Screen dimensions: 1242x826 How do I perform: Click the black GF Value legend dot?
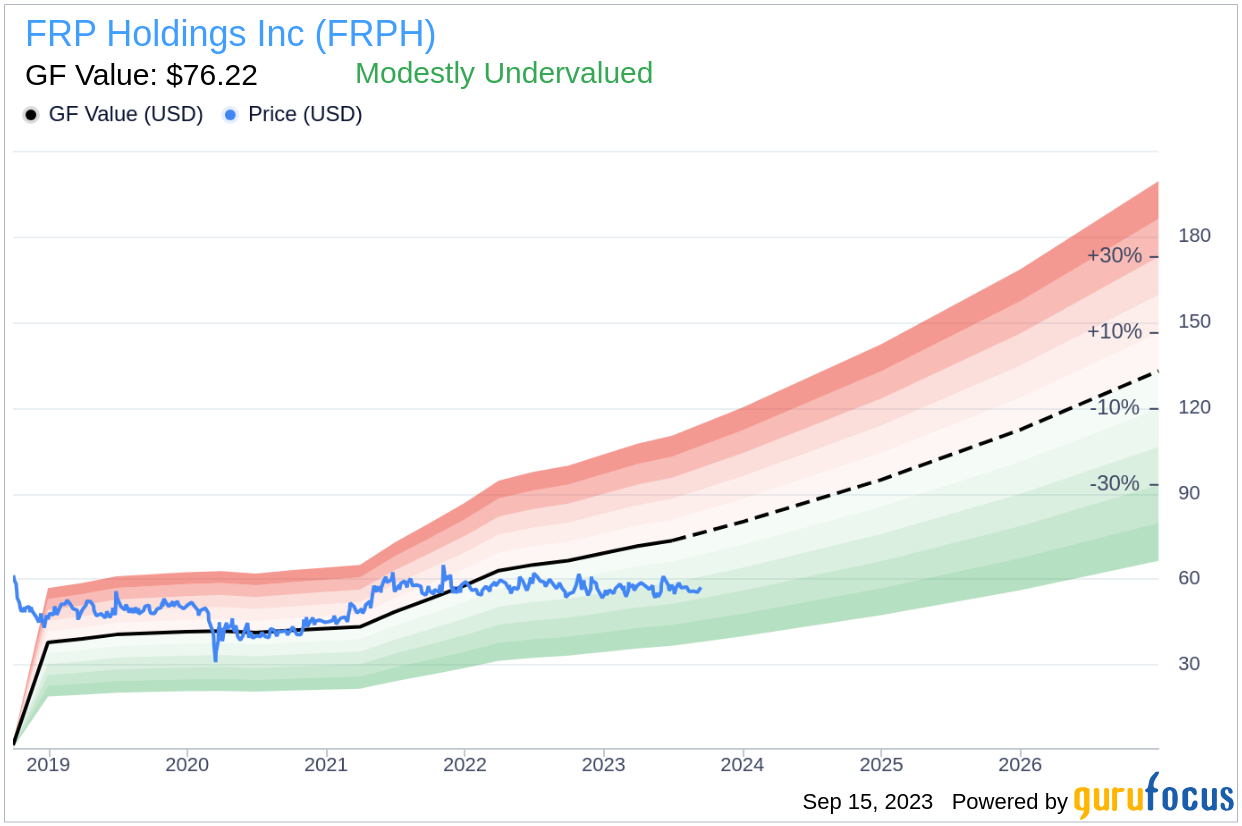pyautogui.click(x=31, y=115)
